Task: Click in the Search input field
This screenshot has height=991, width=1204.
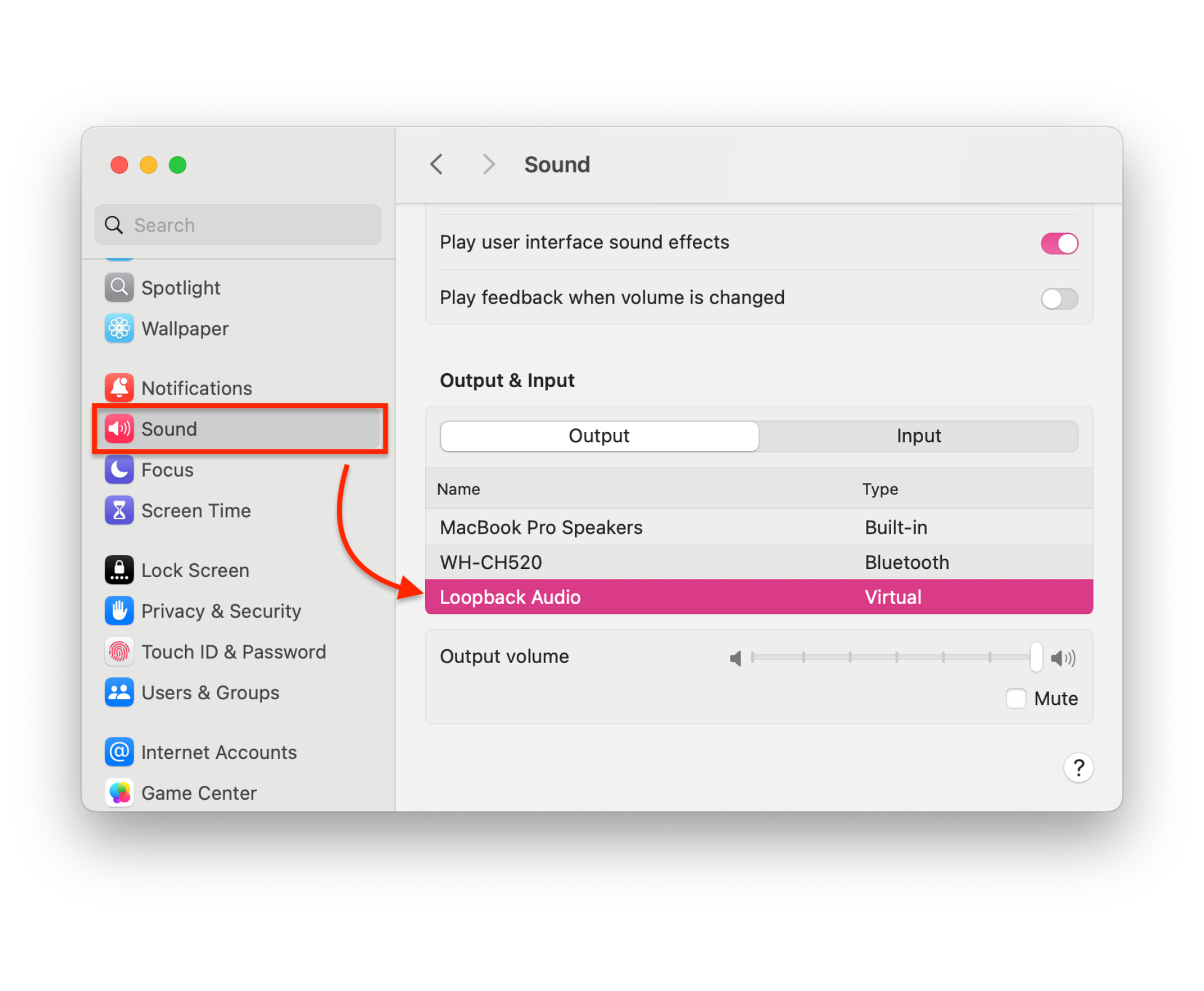Action: point(238,225)
